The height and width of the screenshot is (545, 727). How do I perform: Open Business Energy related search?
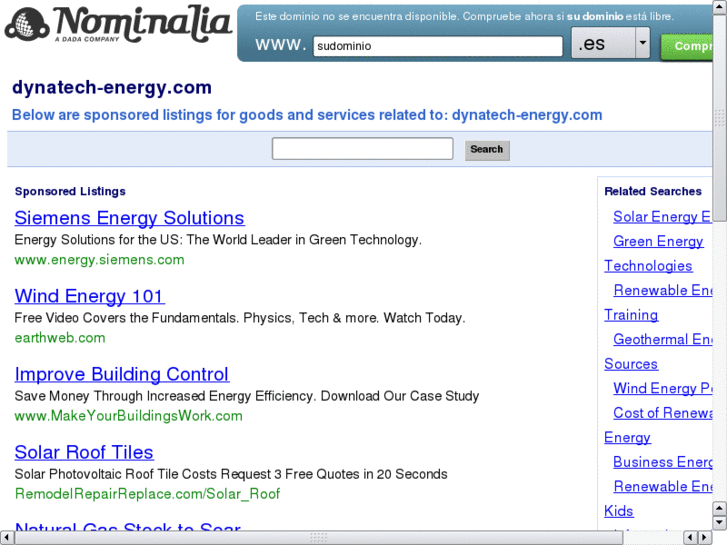[662, 462]
